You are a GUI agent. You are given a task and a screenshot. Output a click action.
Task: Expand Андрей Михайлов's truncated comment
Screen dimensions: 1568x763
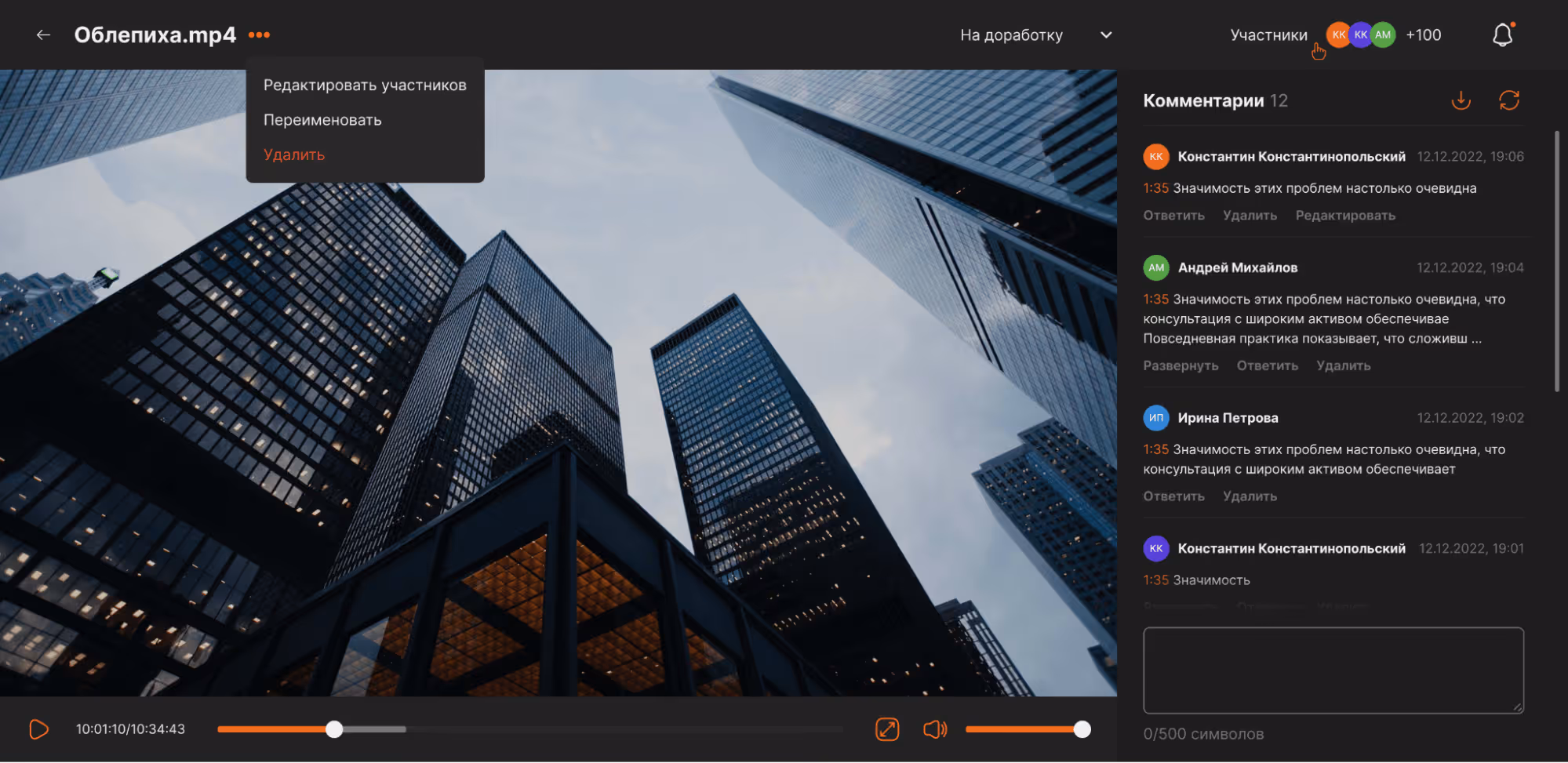1181,366
